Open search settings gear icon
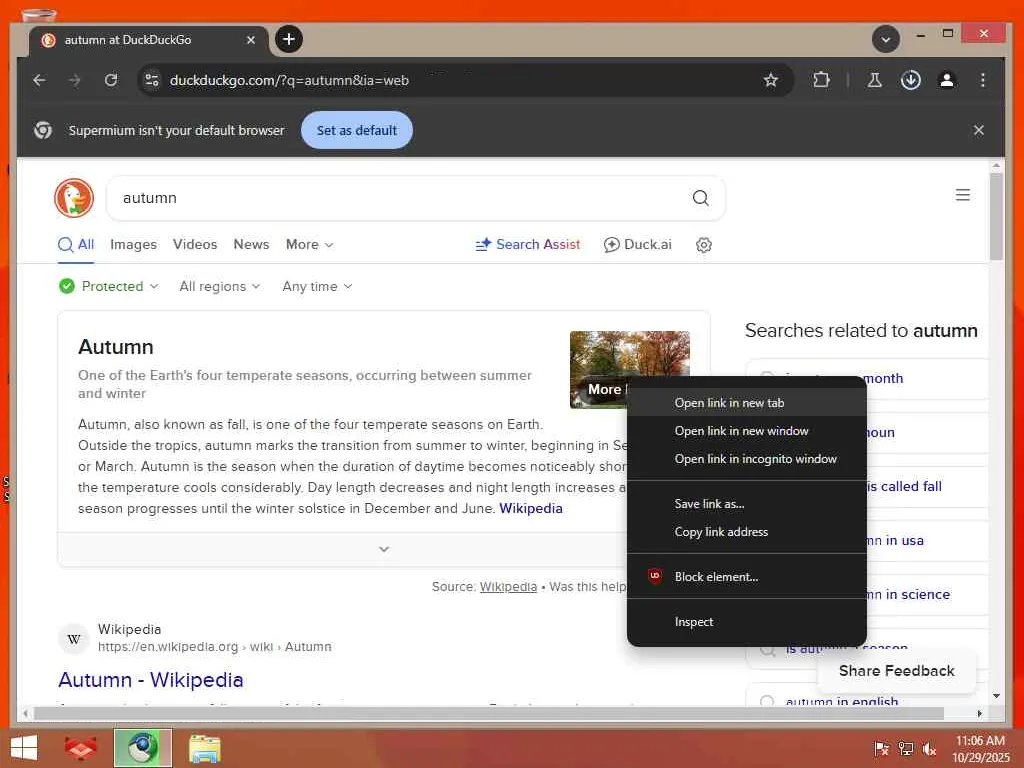 click(x=703, y=245)
